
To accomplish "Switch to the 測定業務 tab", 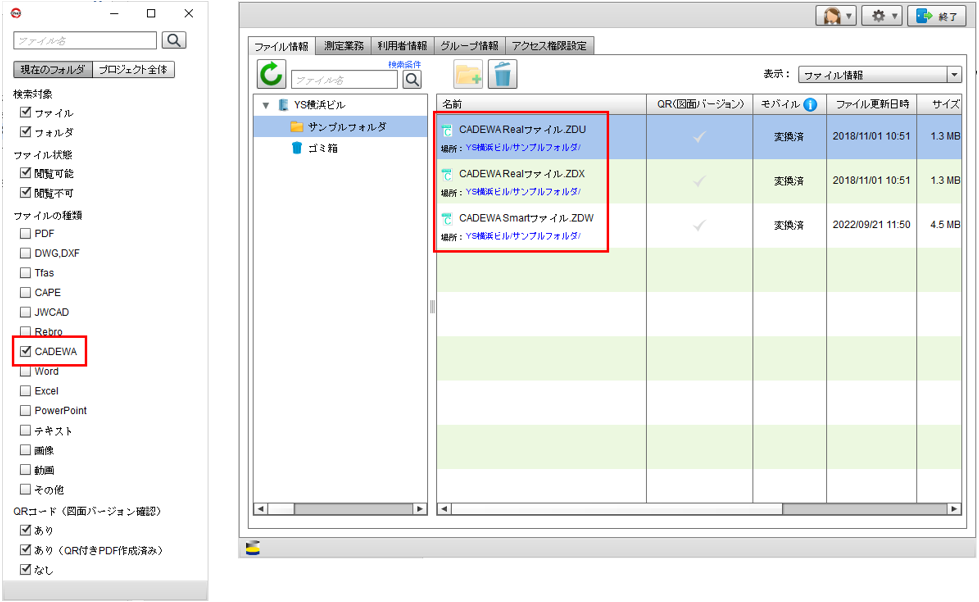I will pos(344,46).
